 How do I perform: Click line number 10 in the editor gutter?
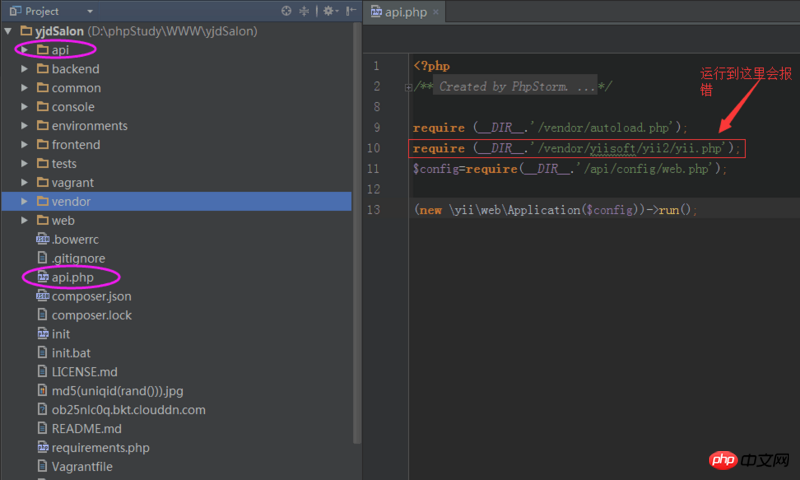pos(375,148)
